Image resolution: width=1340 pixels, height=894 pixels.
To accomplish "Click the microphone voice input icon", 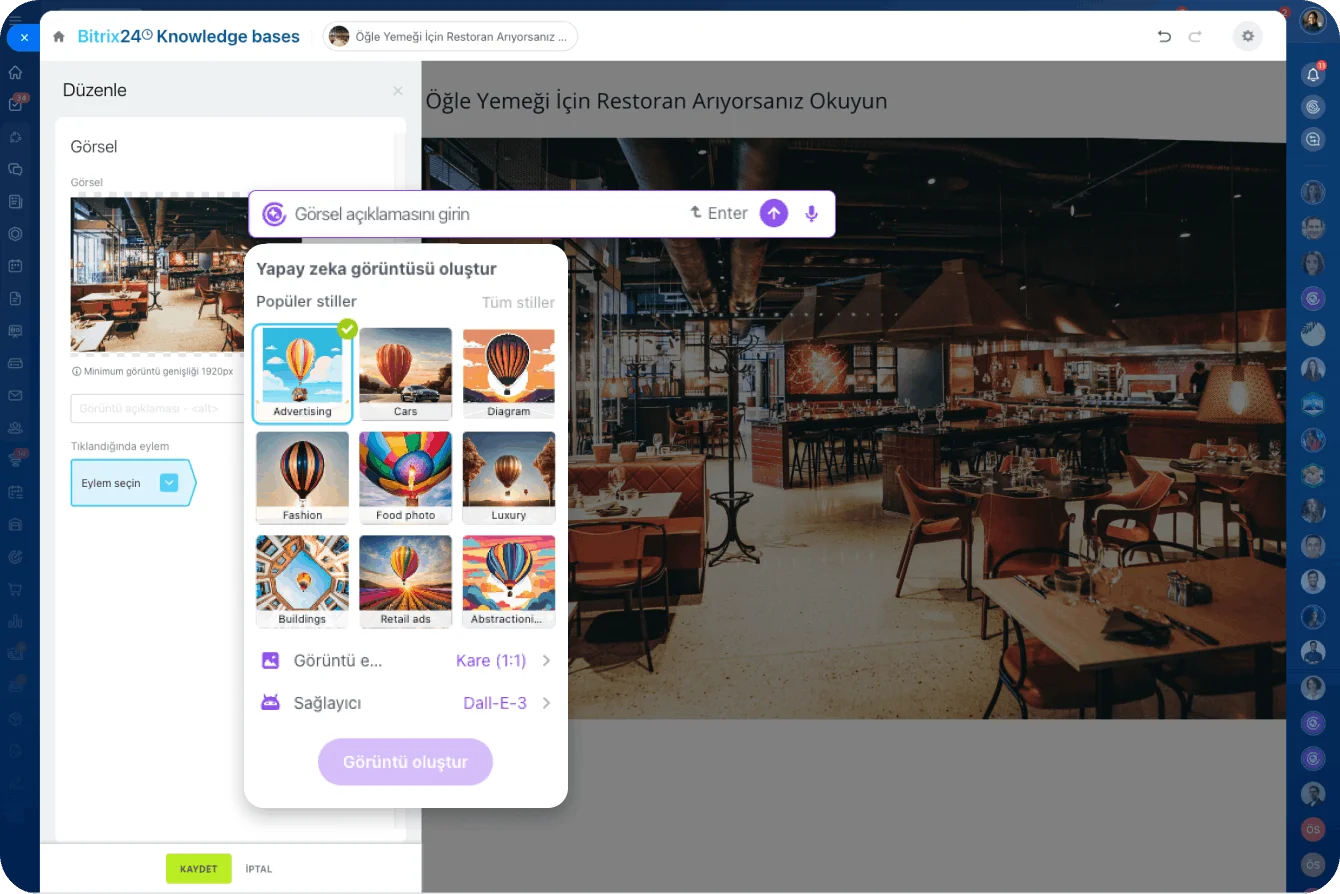I will tap(811, 214).
